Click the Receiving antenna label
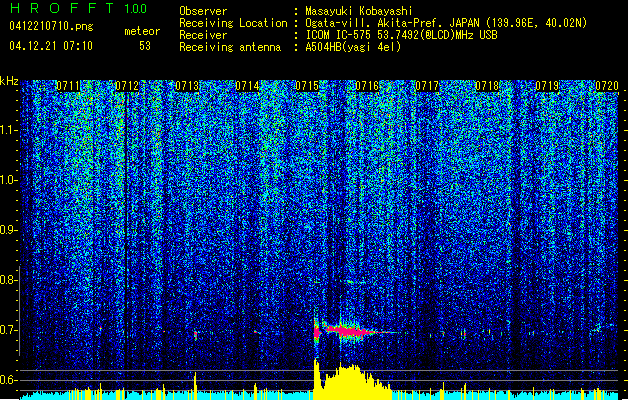Image resolution: width=629 pixels, height=400 pixels. tap(230, 47)
